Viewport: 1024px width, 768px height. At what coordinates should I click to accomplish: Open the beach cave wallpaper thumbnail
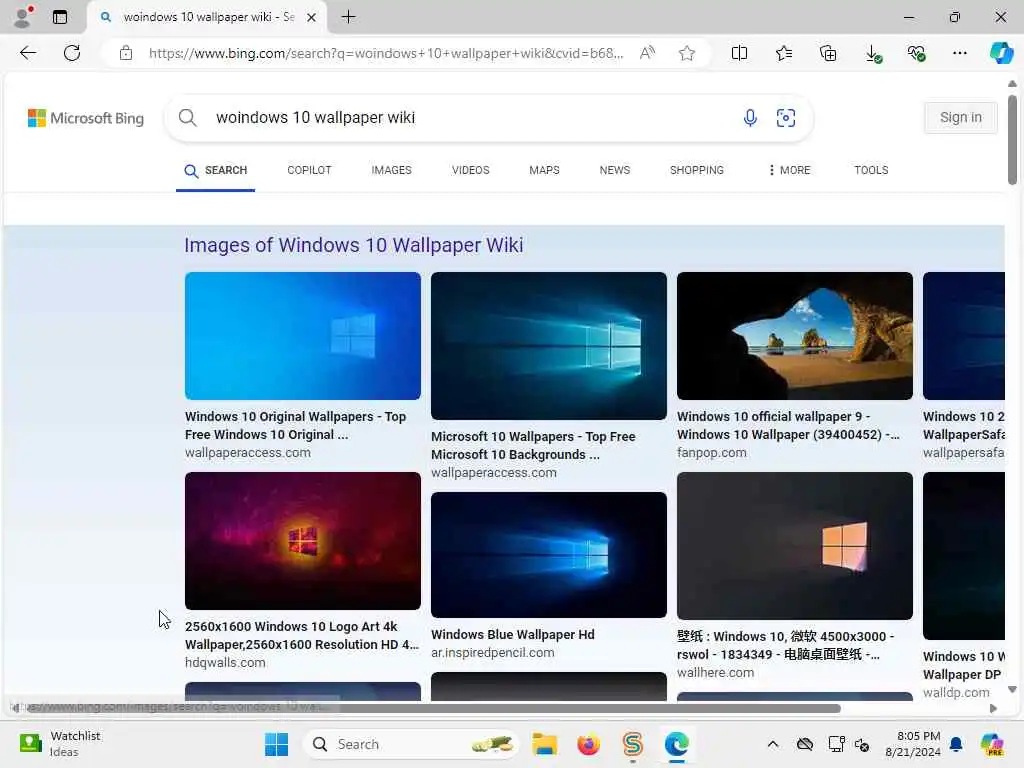tap(795, 336)
